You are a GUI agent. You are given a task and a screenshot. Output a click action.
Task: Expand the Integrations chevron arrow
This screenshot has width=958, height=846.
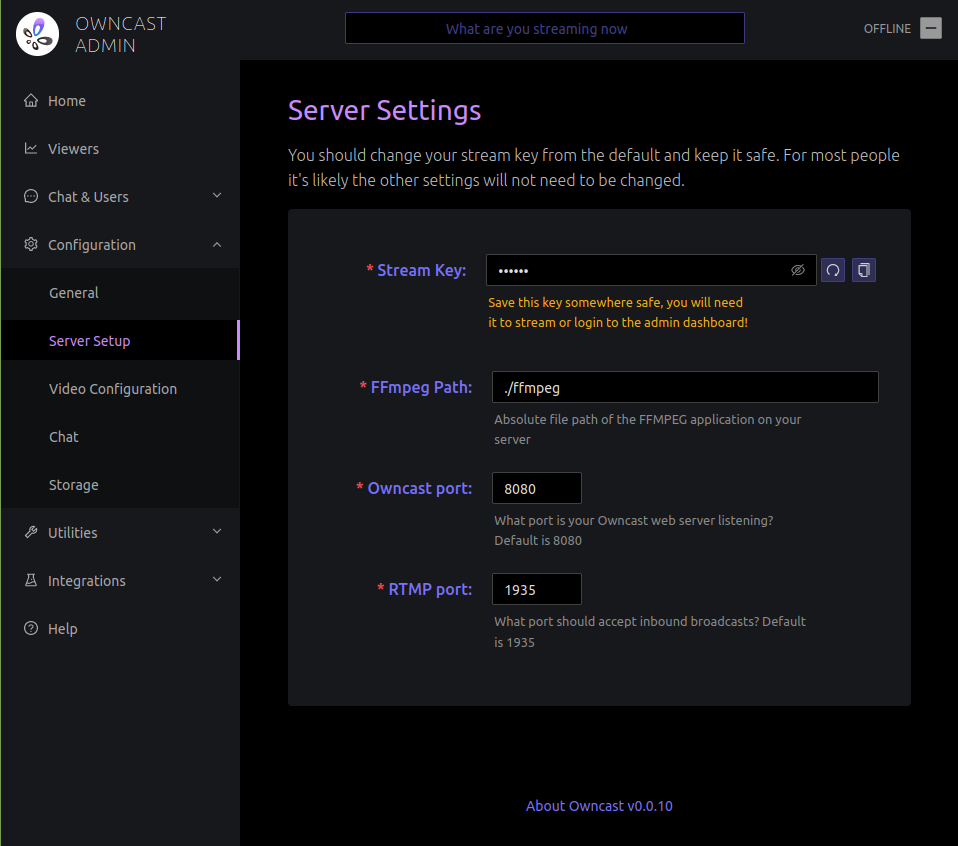coord(217,581)
